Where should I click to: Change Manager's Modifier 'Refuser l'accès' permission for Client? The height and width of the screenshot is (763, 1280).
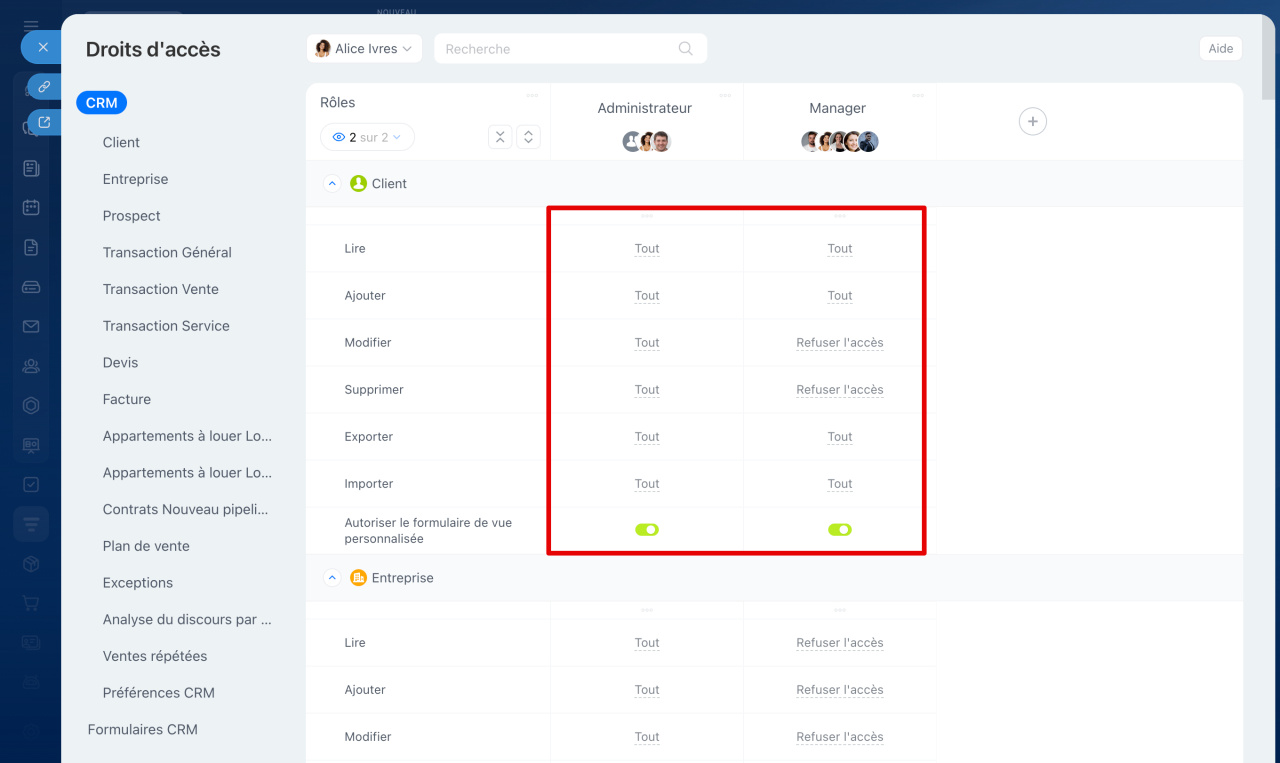(x=840, y=343)
